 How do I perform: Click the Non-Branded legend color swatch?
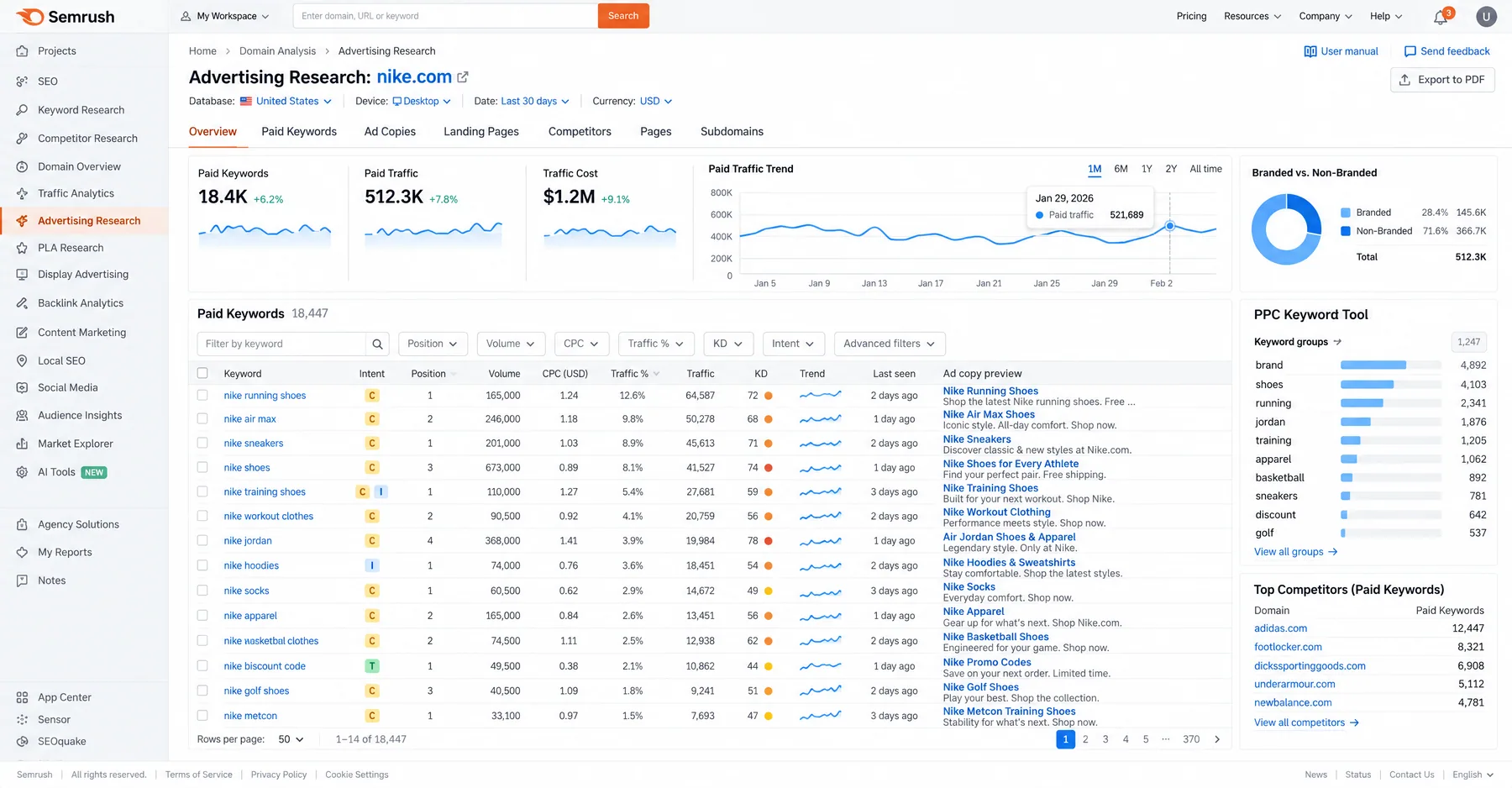click(1346, 231)
